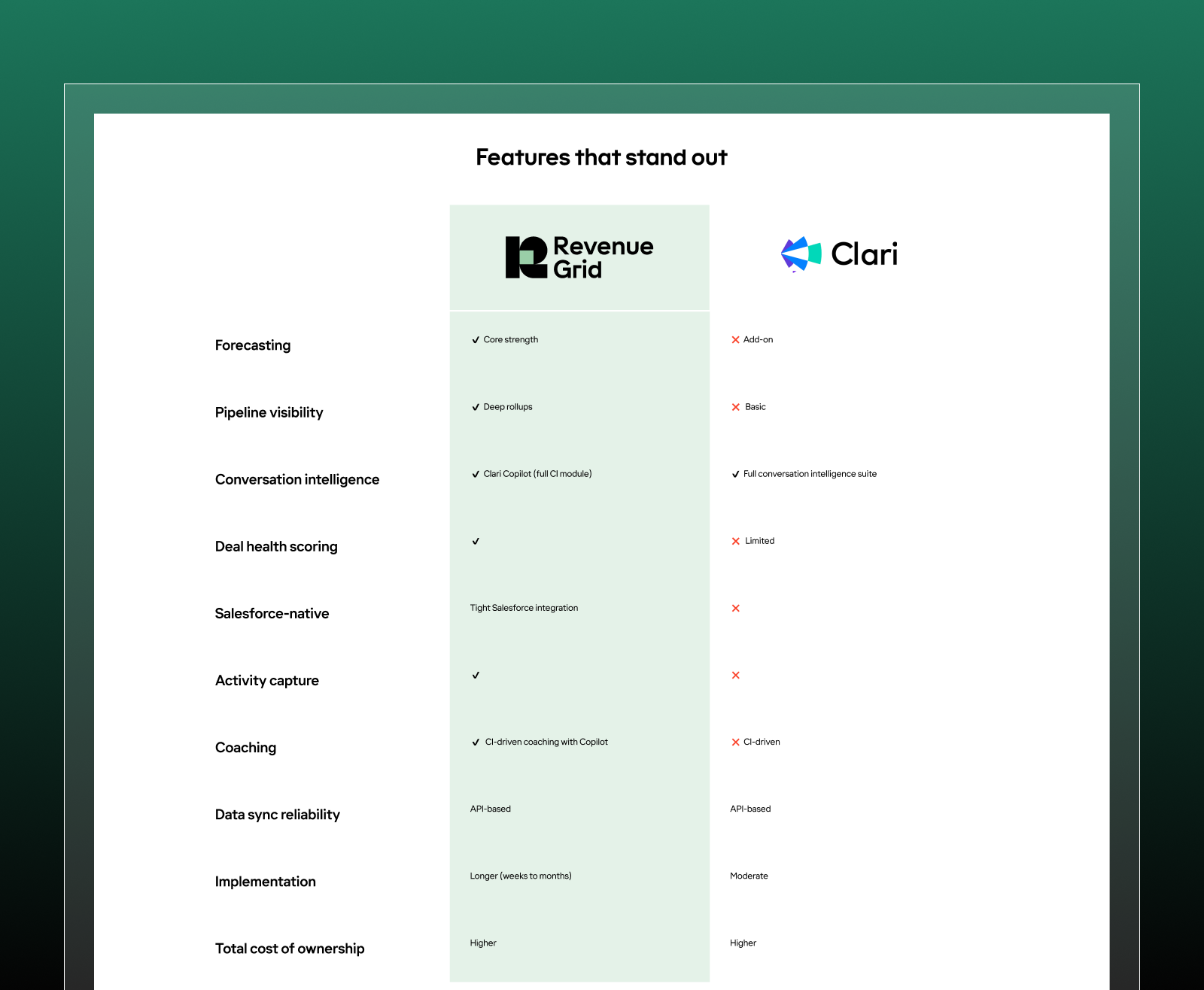Click the Forecasting row label
Image resolution: width=1204 pixels, height=990 pixels.
point(253,345)
